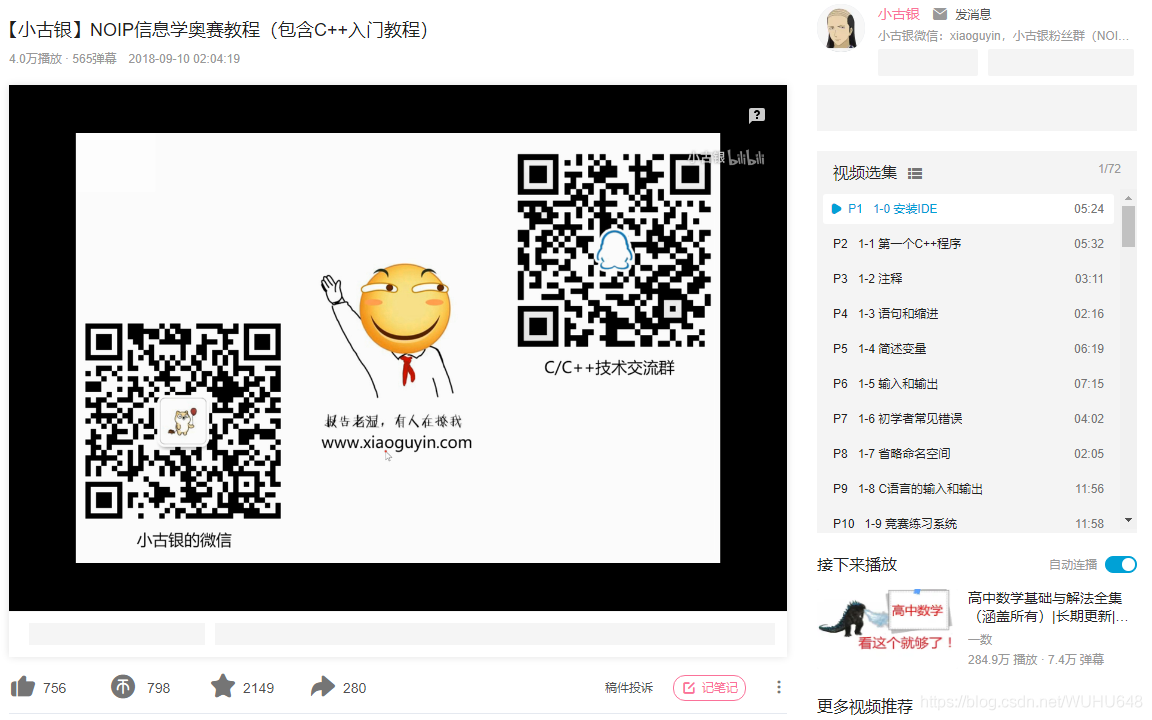
Task: Select P5 1-4 简述变量 episode
Action: click(x=968, y=349)
